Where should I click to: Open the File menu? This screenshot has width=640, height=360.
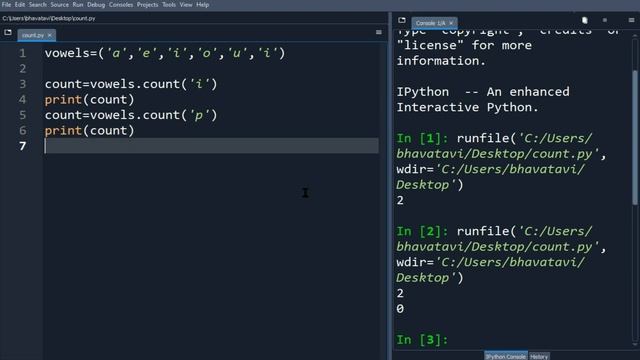pyautogui.click(x=6, y=5)
